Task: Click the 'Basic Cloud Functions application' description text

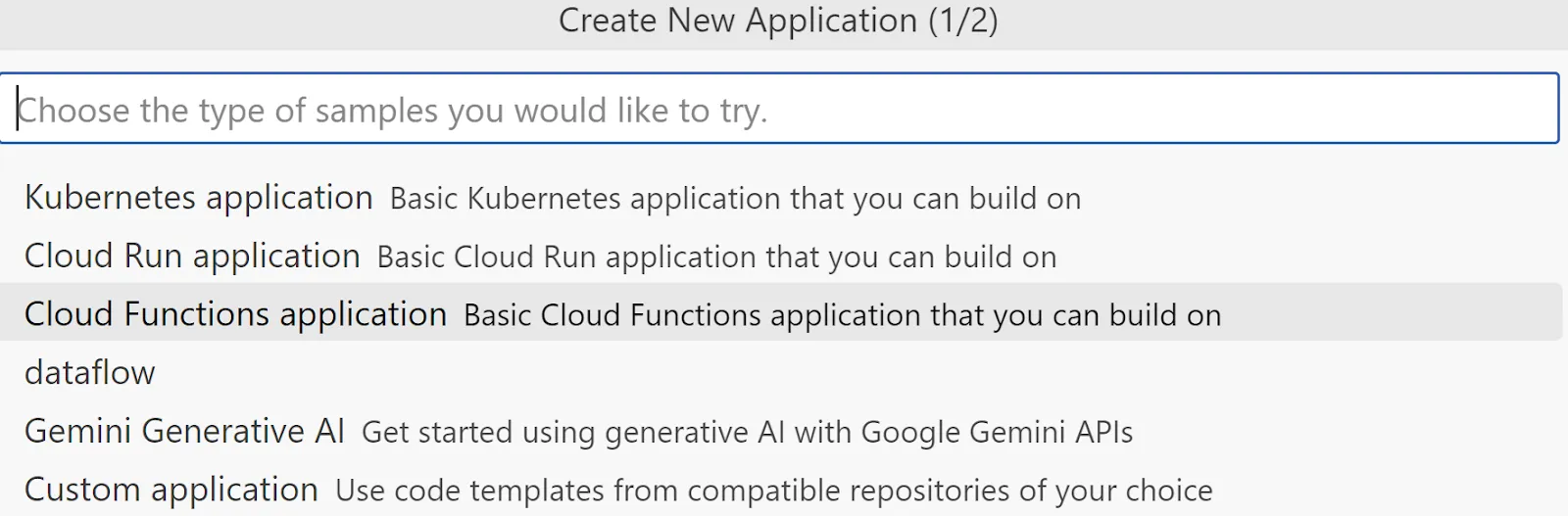Action: coord(842,315)
